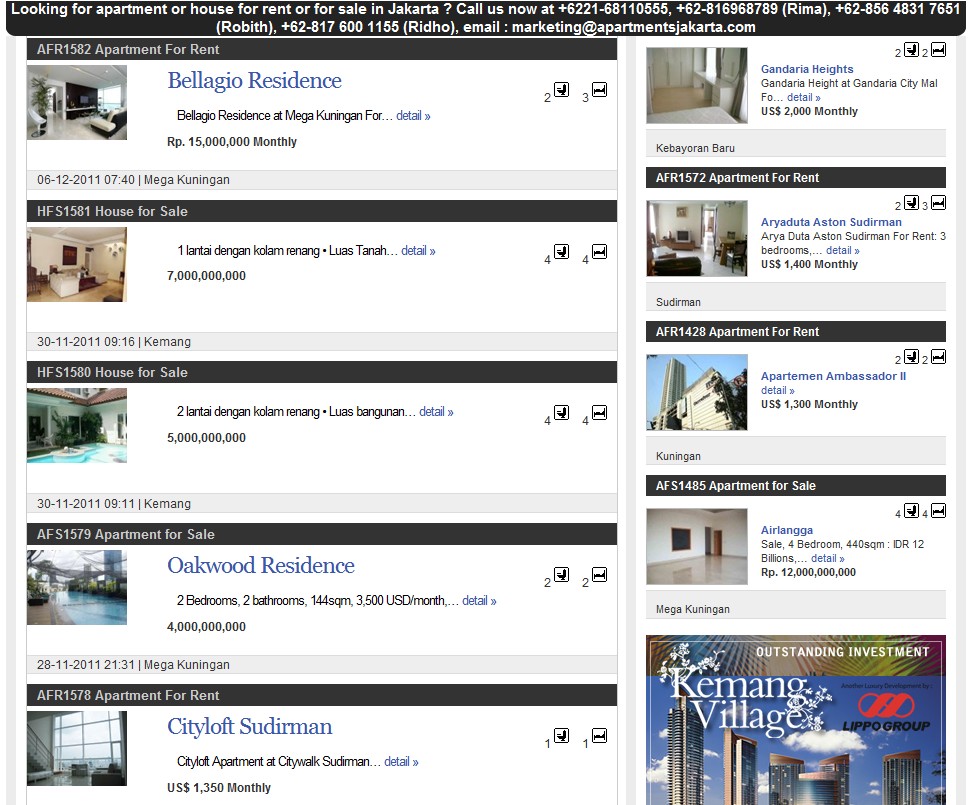This screenshot has width=972, height=805.
Task: Click the bedroom icon above Gandaria Heights
Action: [939, 50]
